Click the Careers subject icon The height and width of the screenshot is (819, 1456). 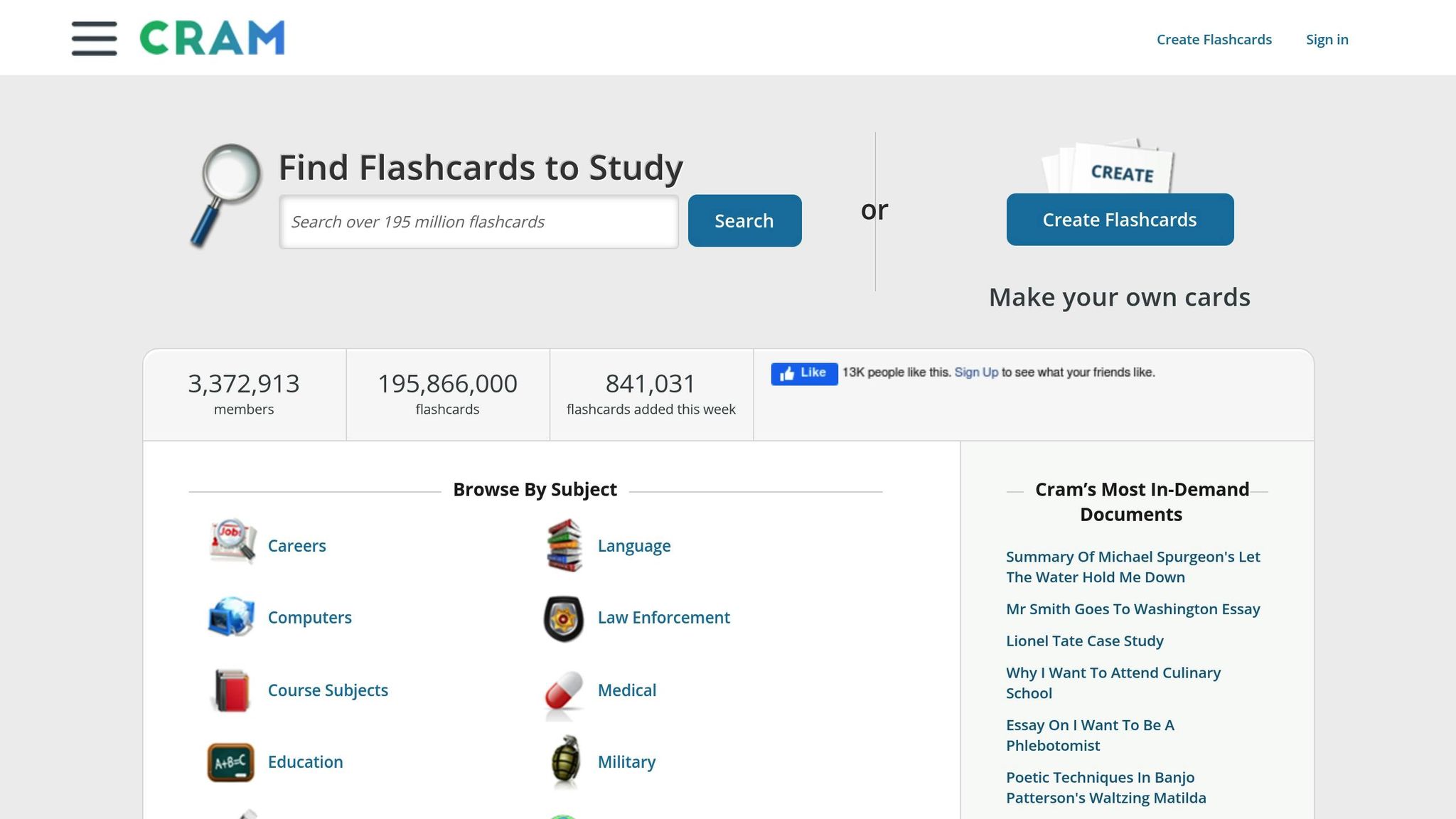click(232, 542)
